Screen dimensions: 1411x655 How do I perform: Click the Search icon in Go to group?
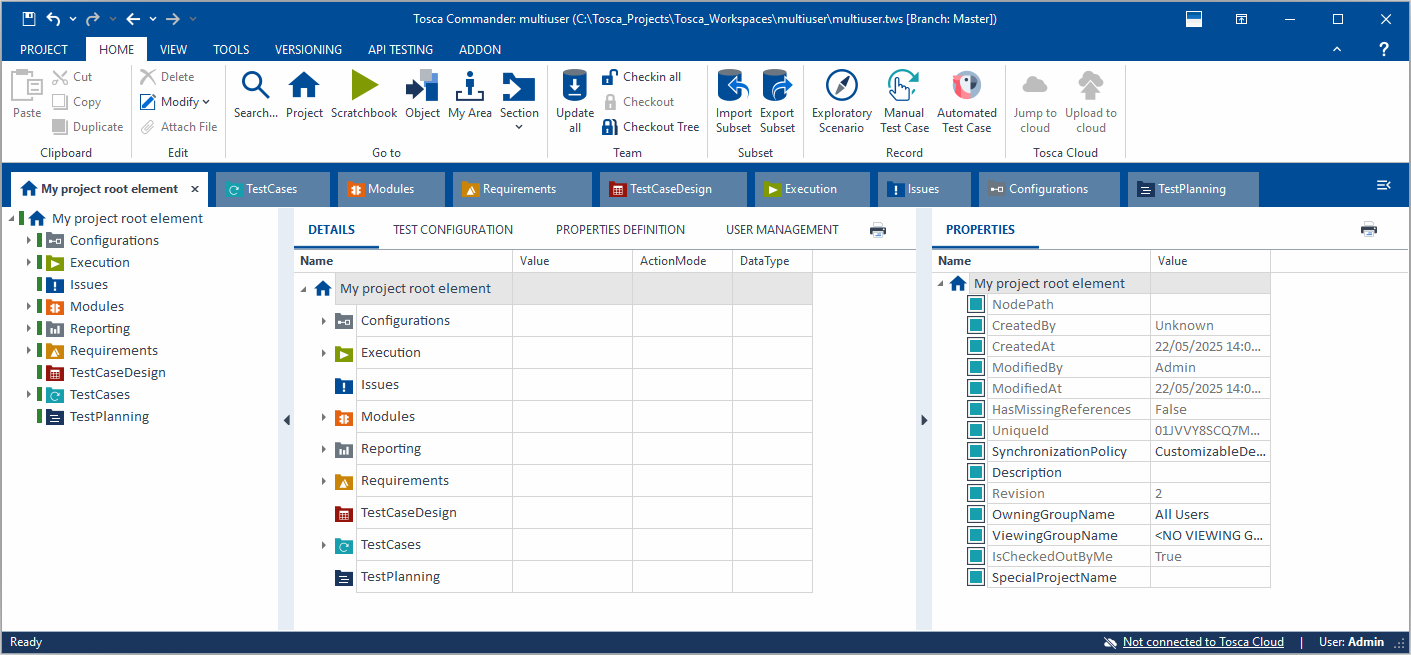pyautogui.click(x=256, y=87)
